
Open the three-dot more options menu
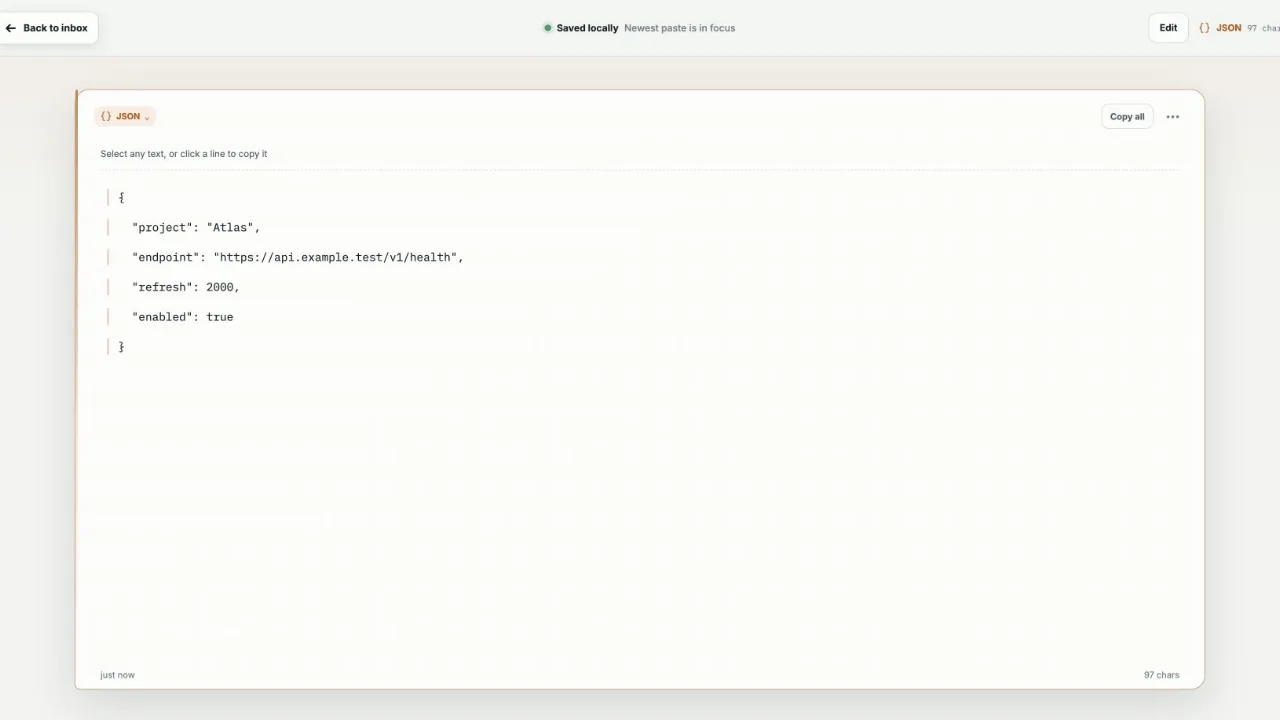(1173, 117)
